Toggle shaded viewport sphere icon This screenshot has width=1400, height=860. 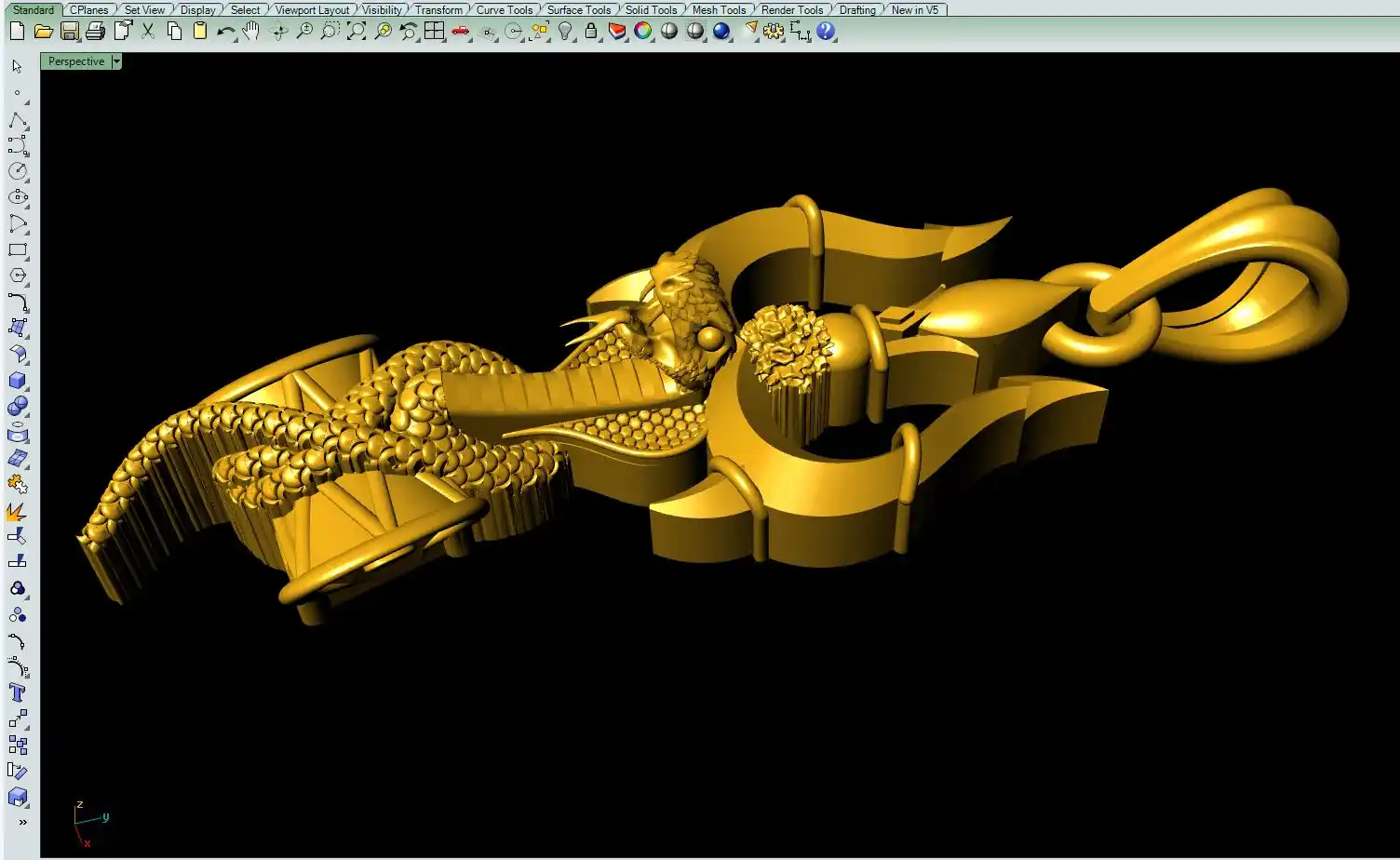pos(669,31)
